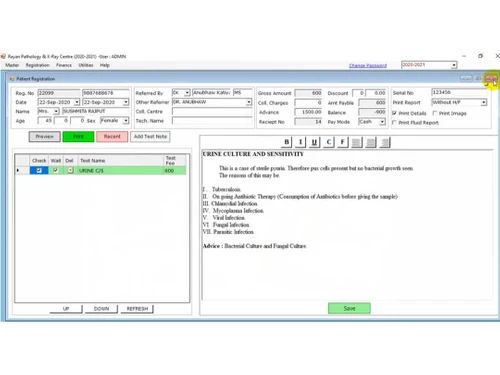Align report text right
The height and width of the screenshot is (375, 500).
pos(384,142)
